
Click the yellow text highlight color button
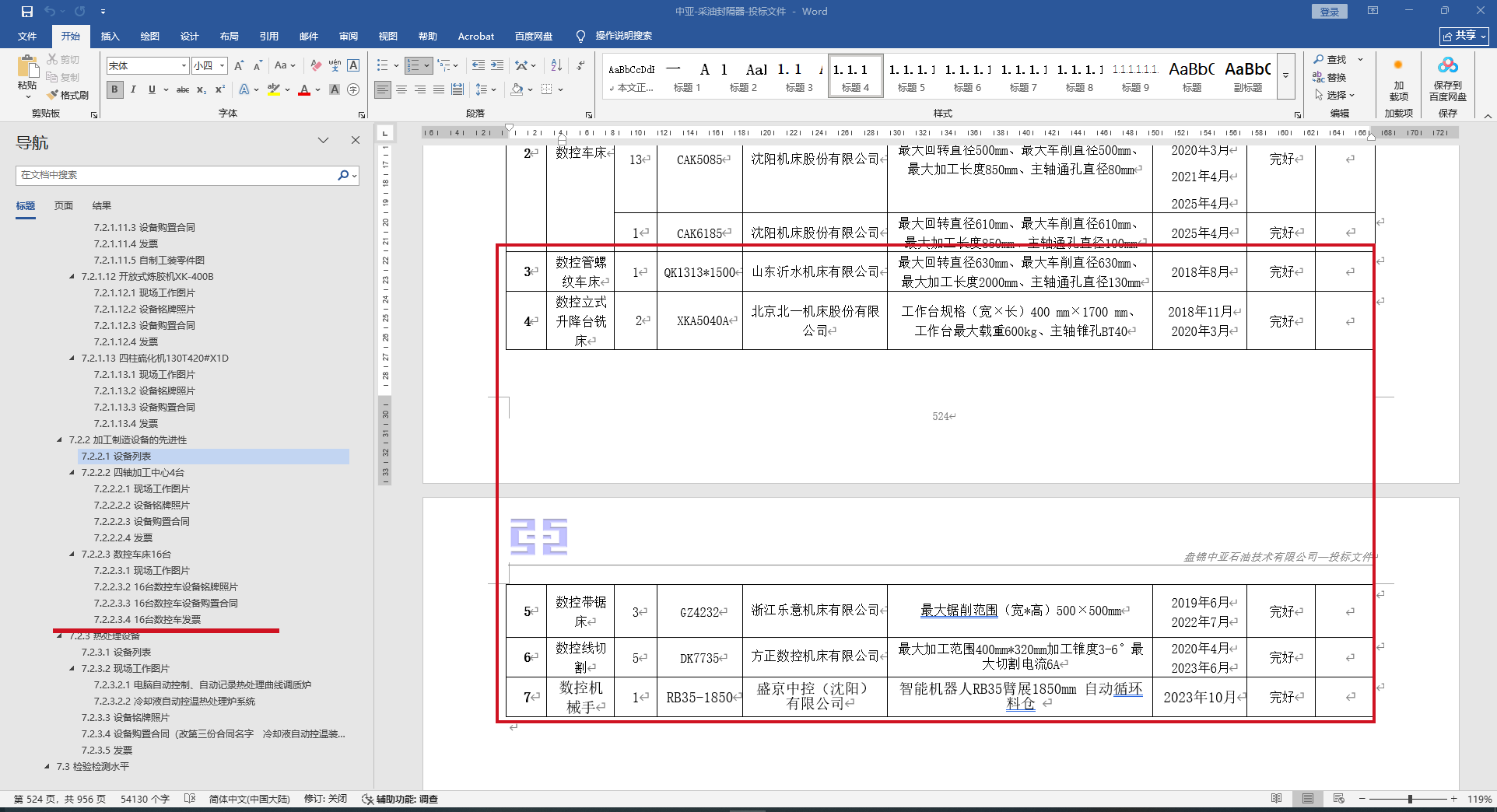point(274,89)
